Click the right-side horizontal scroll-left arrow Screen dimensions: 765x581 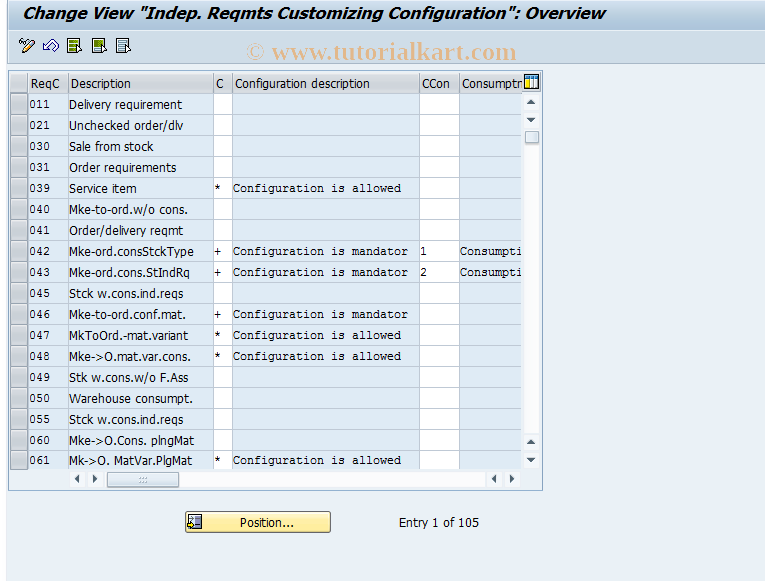click(494, 479)
